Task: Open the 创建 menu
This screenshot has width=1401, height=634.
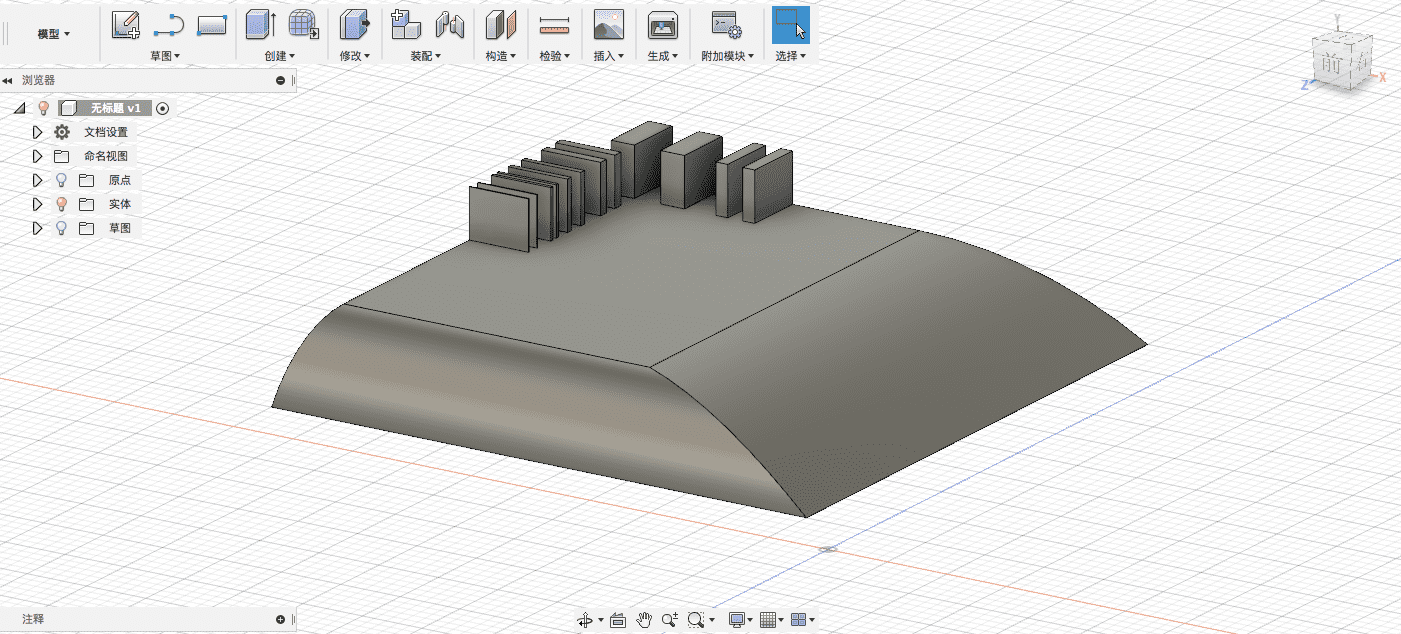Action: pyautogui.click(x=279, y=56)
